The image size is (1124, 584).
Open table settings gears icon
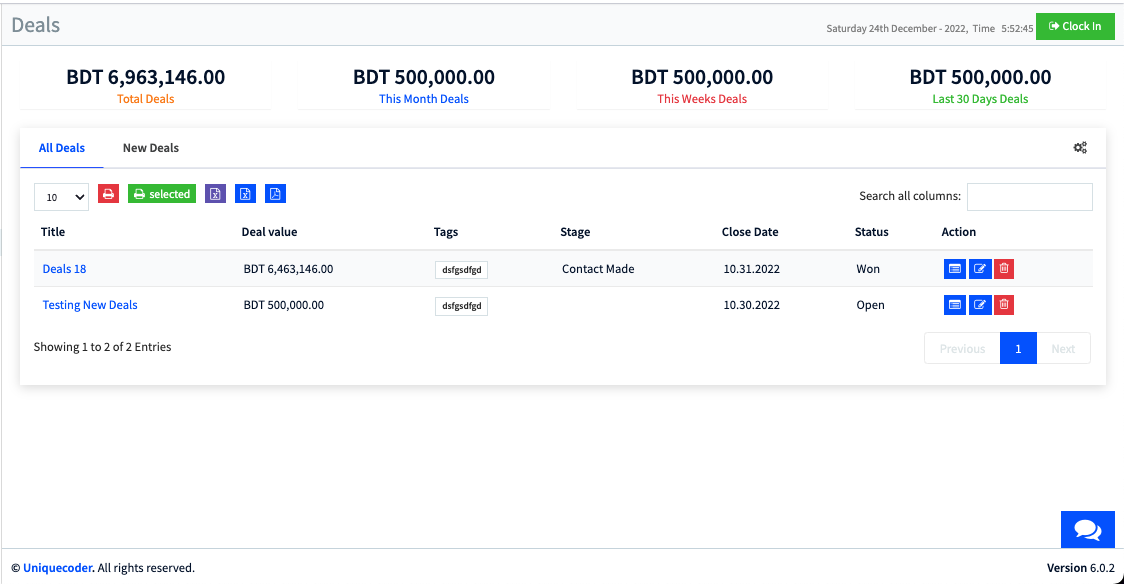(x=1080, y=148)
